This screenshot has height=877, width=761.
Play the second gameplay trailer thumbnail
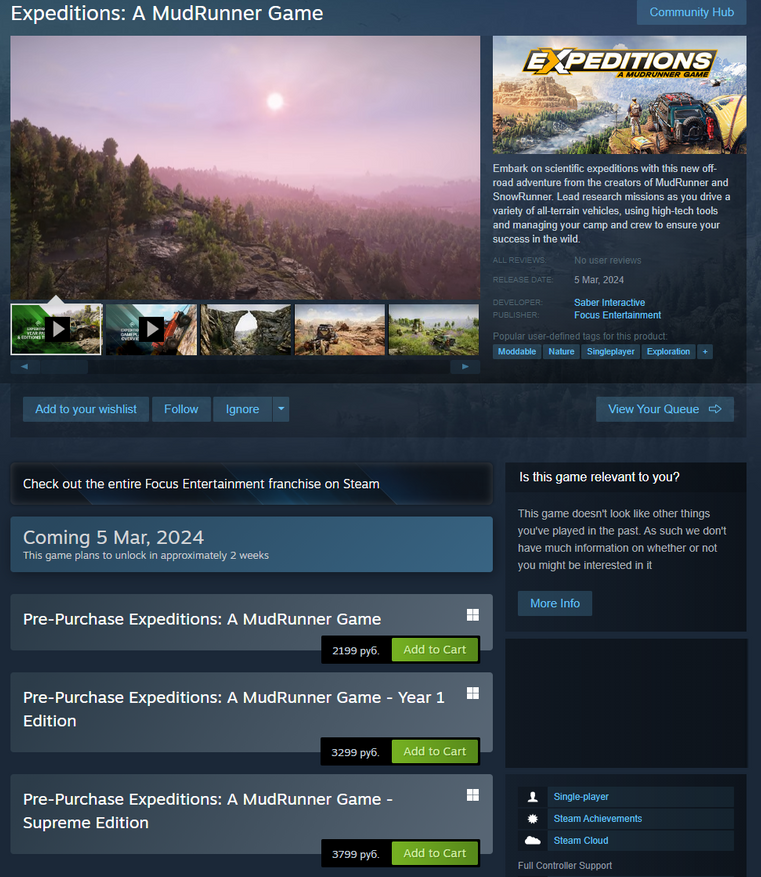[151, 329]
